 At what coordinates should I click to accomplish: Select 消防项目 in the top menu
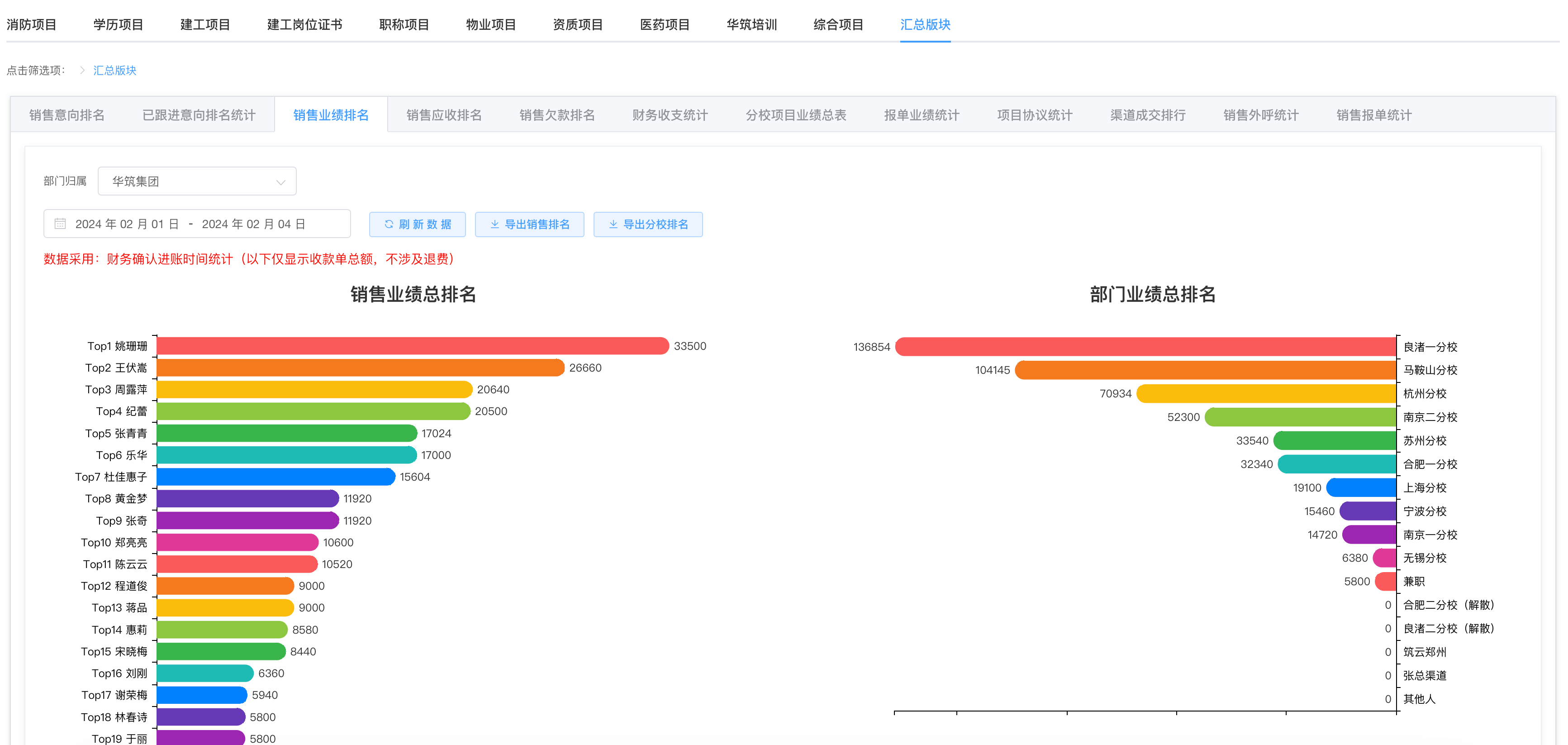(31, 24)
